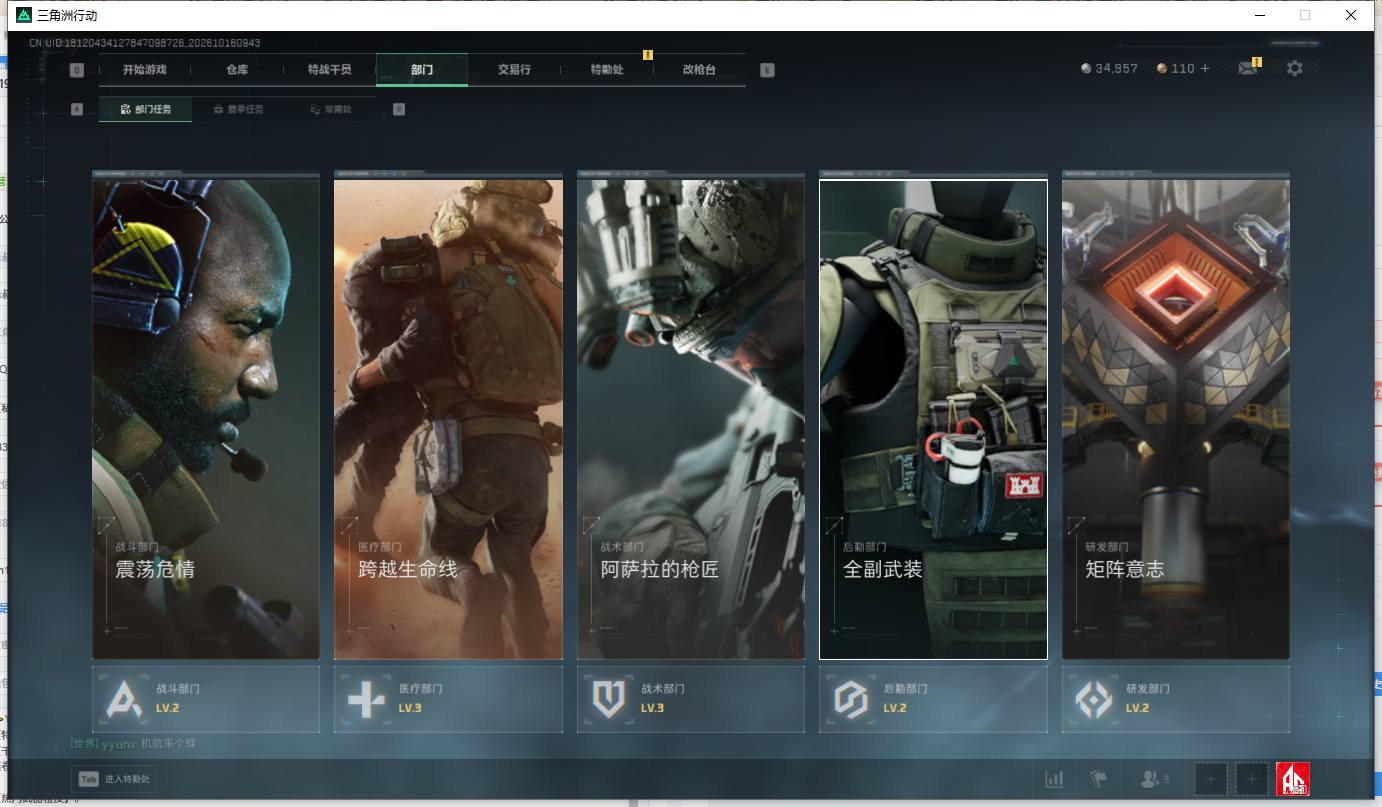Switch to the 仓库 tab
1382x807 pixels.
(237, 70)
